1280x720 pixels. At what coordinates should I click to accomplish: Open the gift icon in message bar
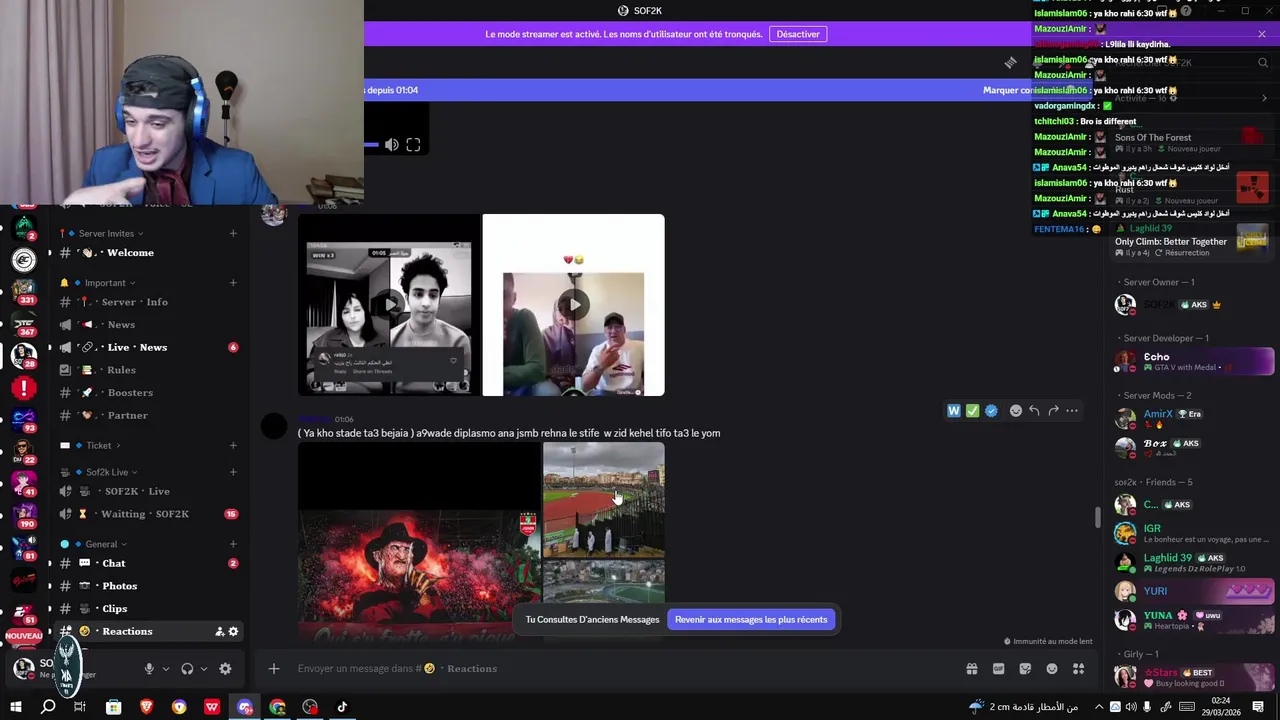[x=971, y=669]
